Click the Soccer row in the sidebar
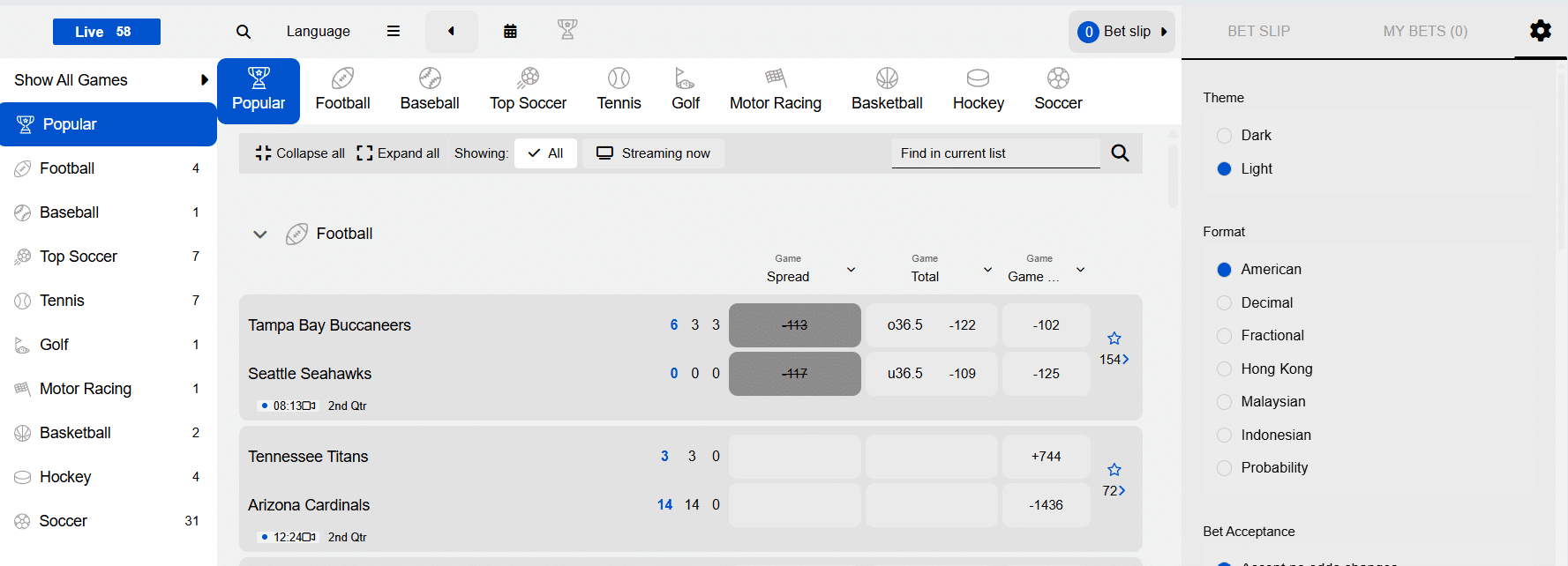The width and height of the screenshot is (1568, 566). [x=109, y=521]
